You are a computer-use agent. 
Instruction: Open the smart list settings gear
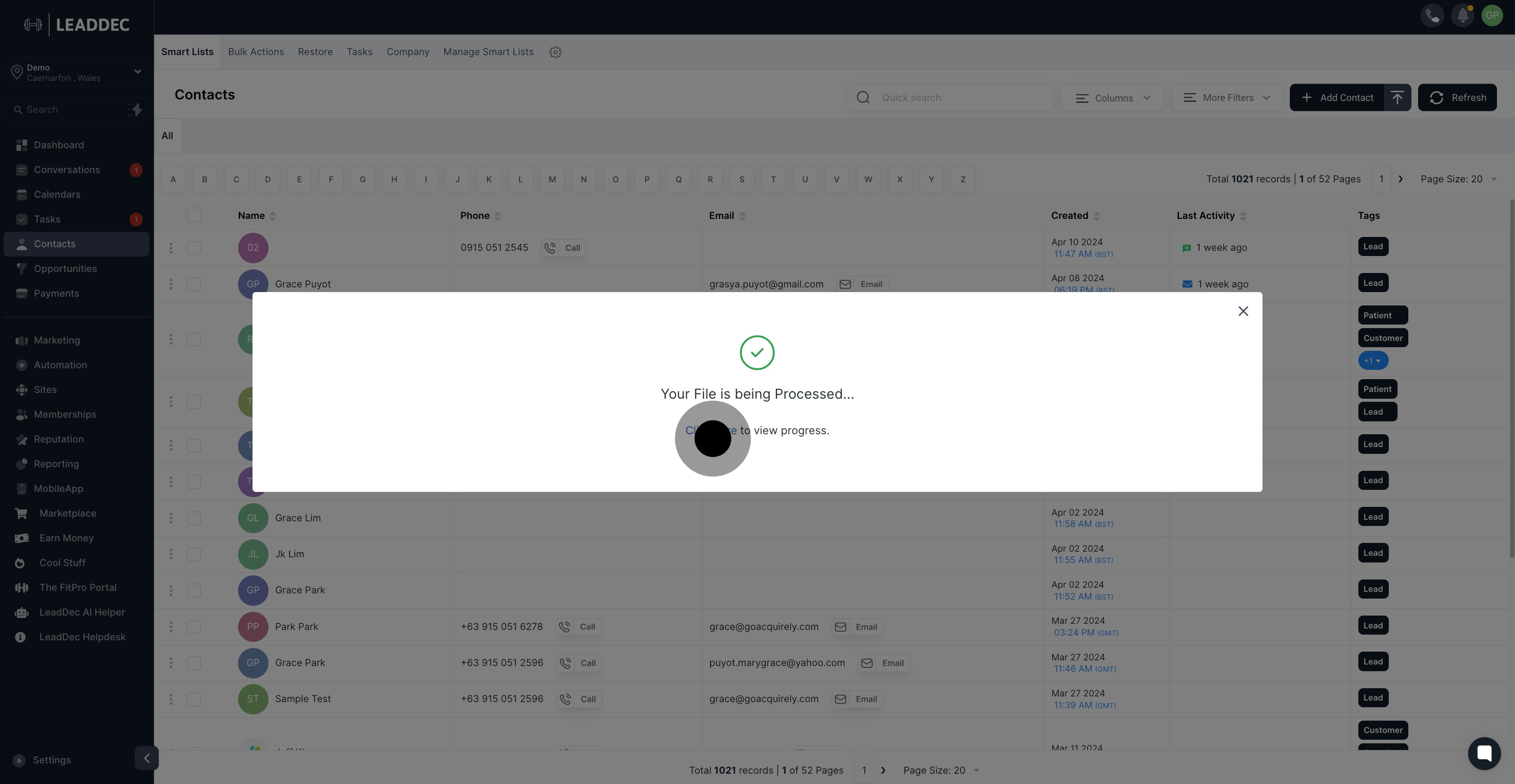click(555, 53)
